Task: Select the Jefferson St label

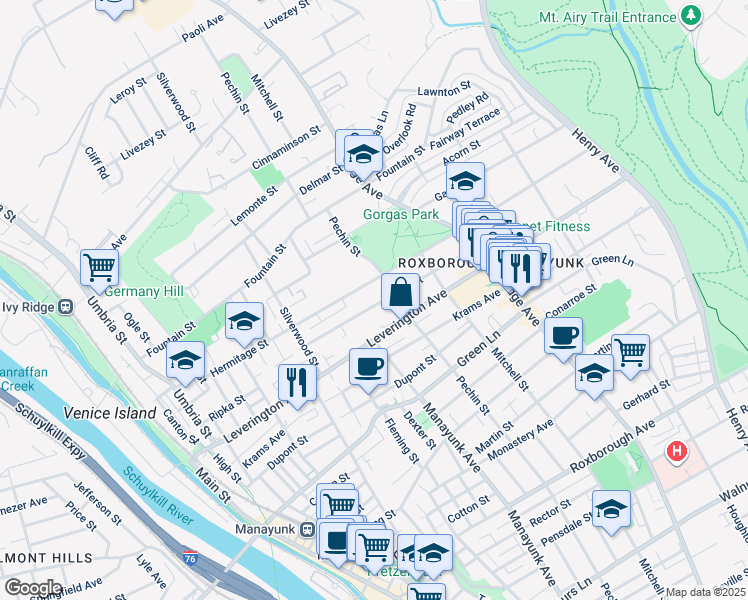Action: (x=98, y=503)
